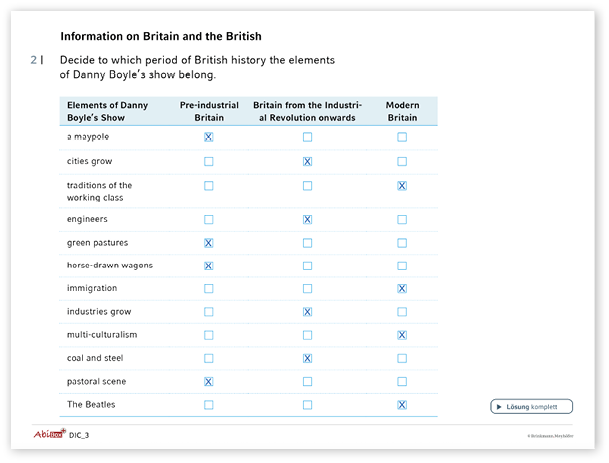Uncheck Modern Britain for multi-culturalism
609x463 pixels.
(402, 335)
